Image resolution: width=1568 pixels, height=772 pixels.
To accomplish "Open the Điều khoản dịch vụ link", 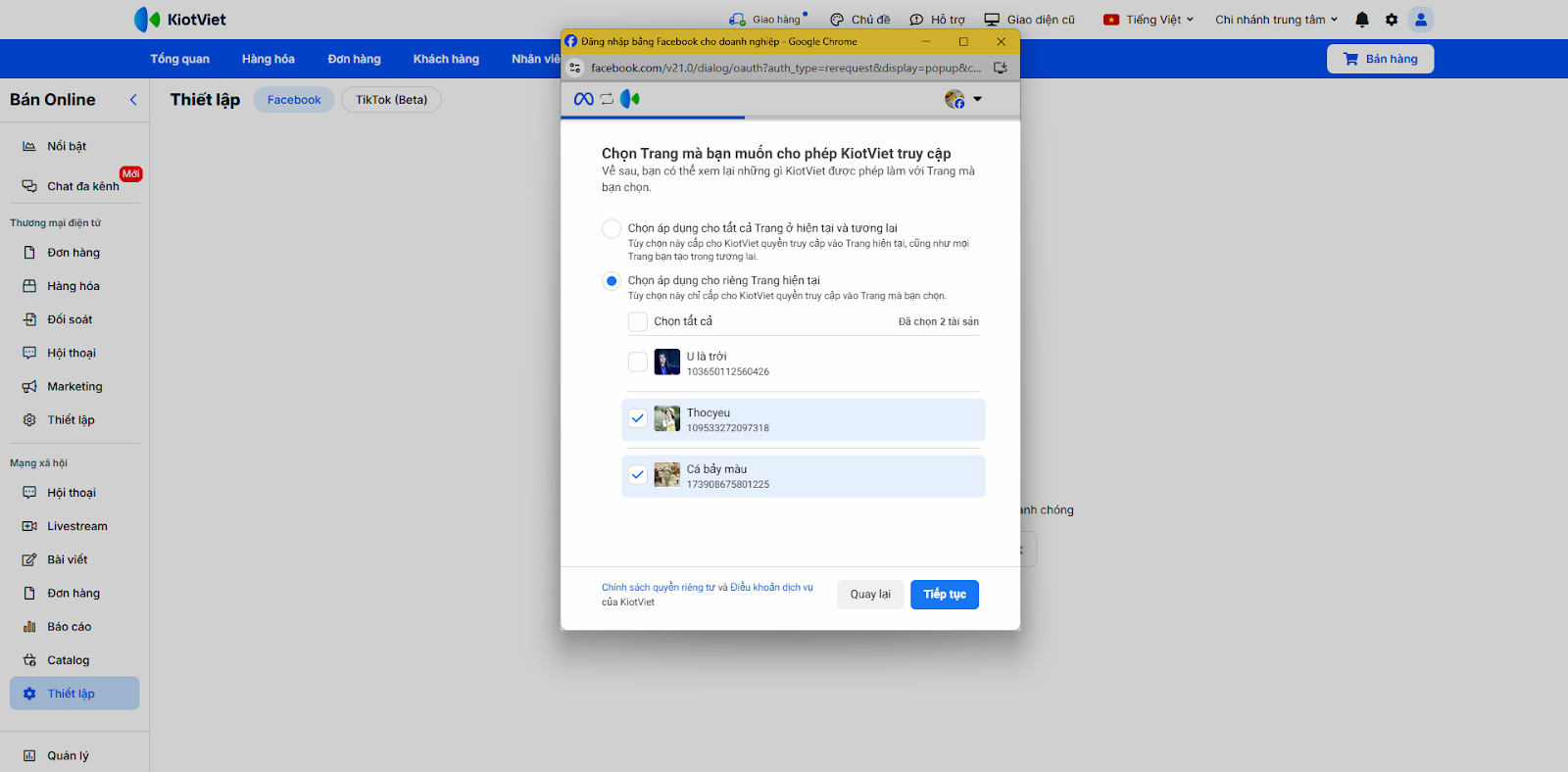I will point(771,588).
